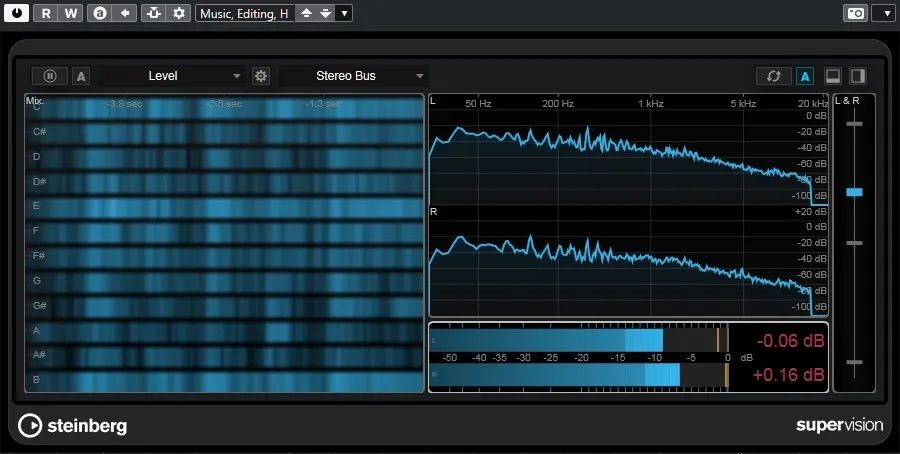Switch between A/B settings with the 'a' button
Image resolution: width=900 pixels, height=454 pixels.
100,13
